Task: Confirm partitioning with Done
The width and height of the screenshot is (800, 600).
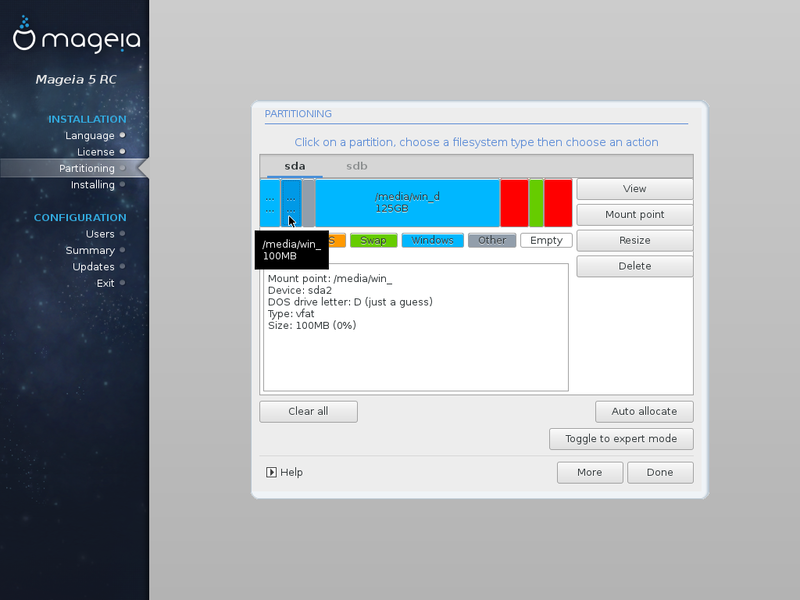Action: coord(660,472)
